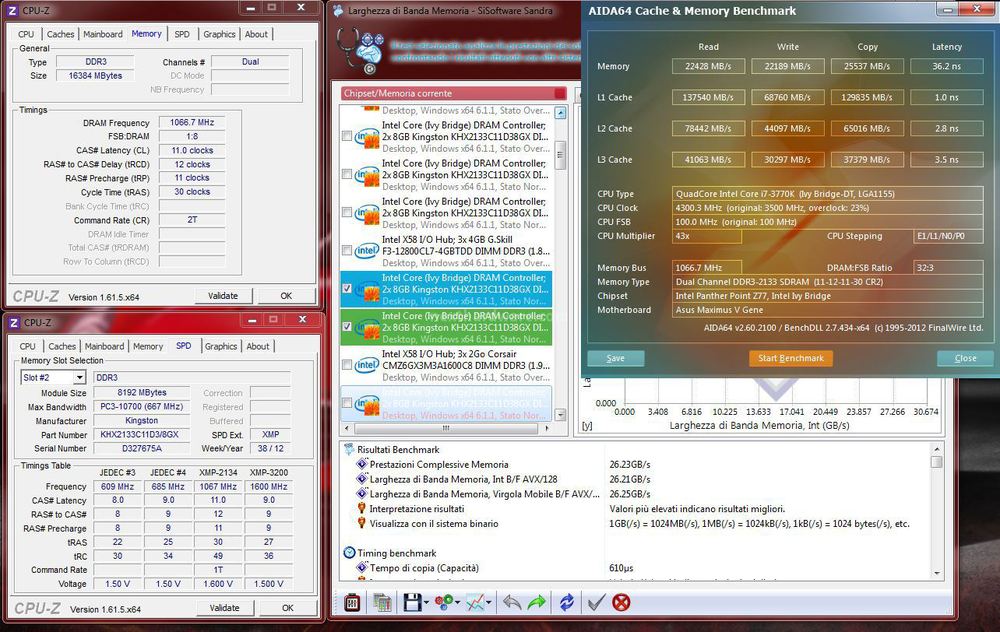The height and width of the screenshot is (632, 1000).
Task: Click the Max Bandwidth value PC3-10700 (667 MHz)
Action: [x=142, y=406]
